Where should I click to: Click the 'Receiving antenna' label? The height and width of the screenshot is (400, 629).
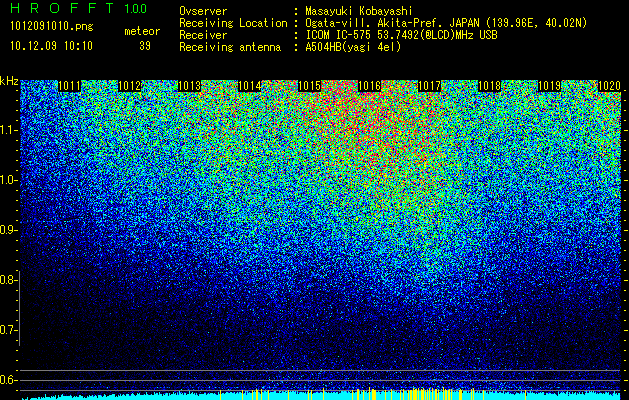coord(230,47)
